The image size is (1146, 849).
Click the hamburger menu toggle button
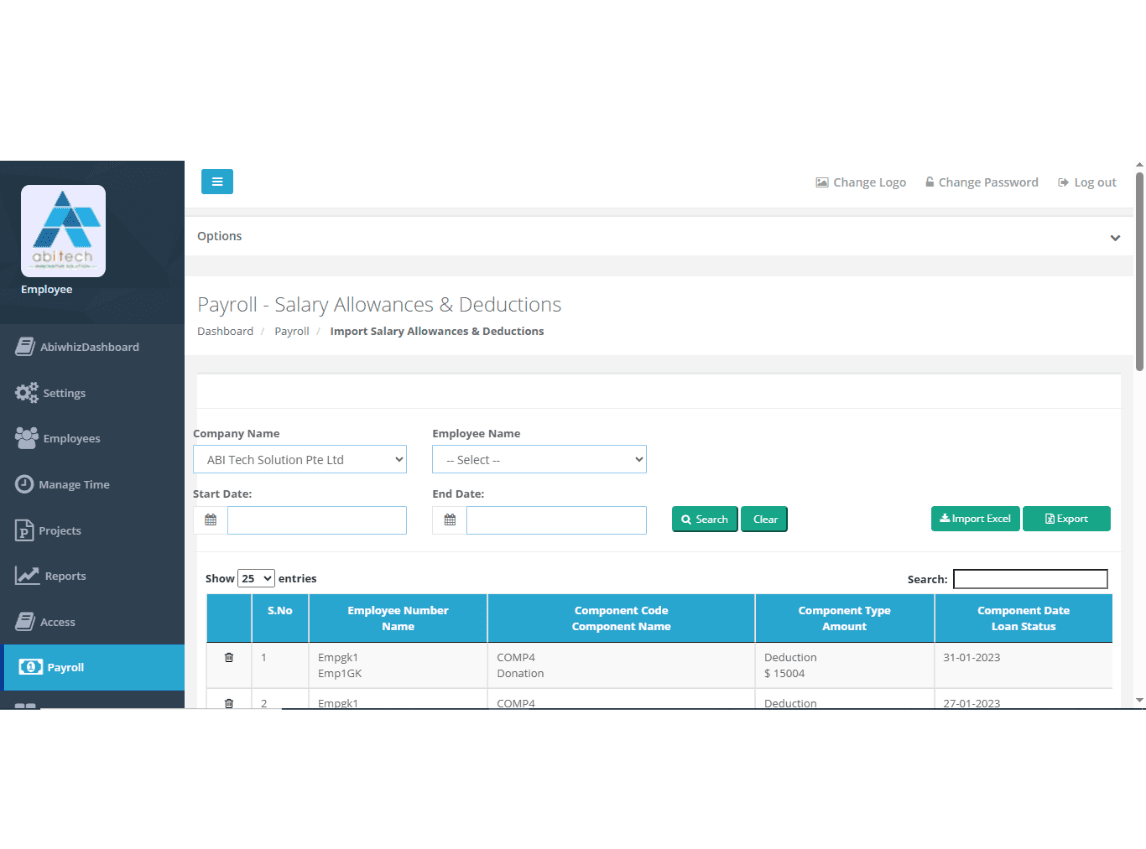[x=217, y=182]
